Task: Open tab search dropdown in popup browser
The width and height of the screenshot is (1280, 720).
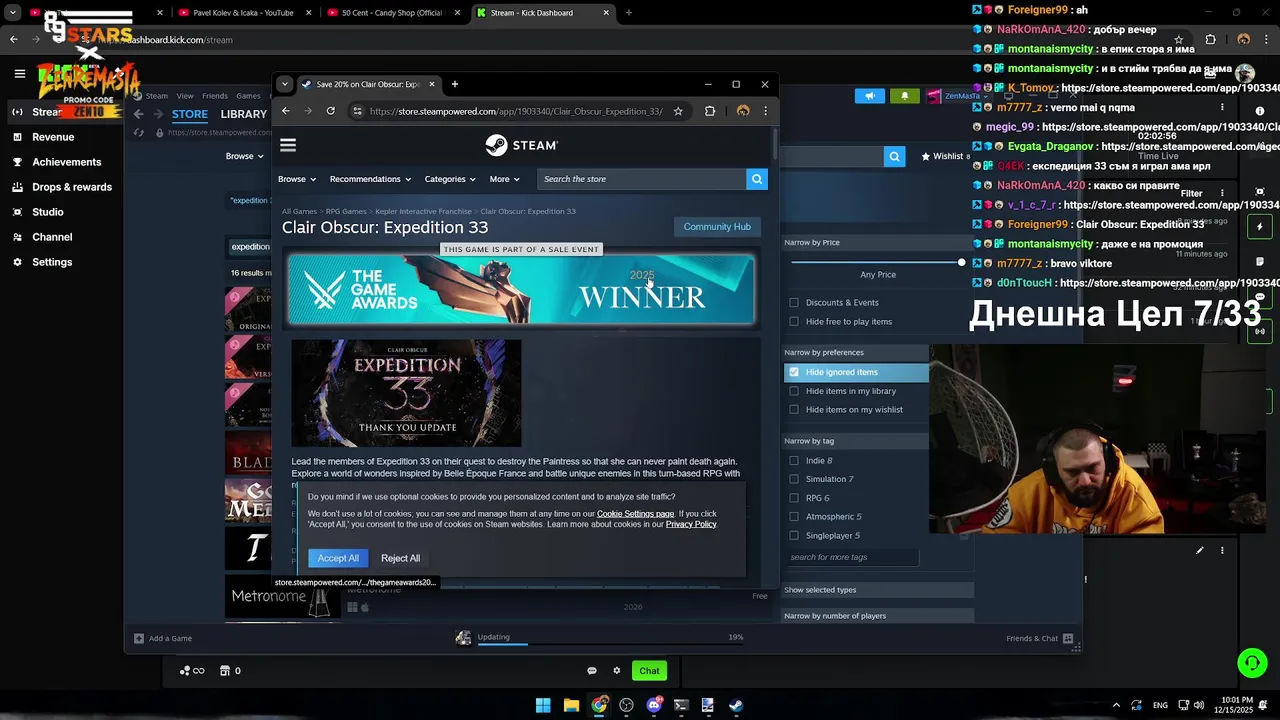Action: (x=285, y=84)
